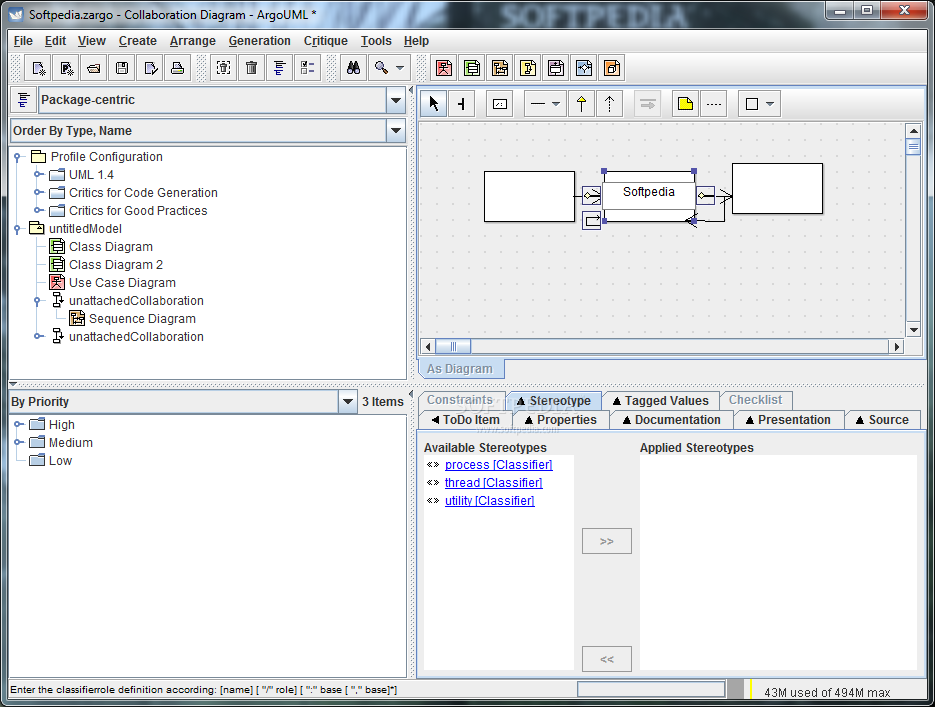Pick the dashed Comment Link tool

coord(714,104)
